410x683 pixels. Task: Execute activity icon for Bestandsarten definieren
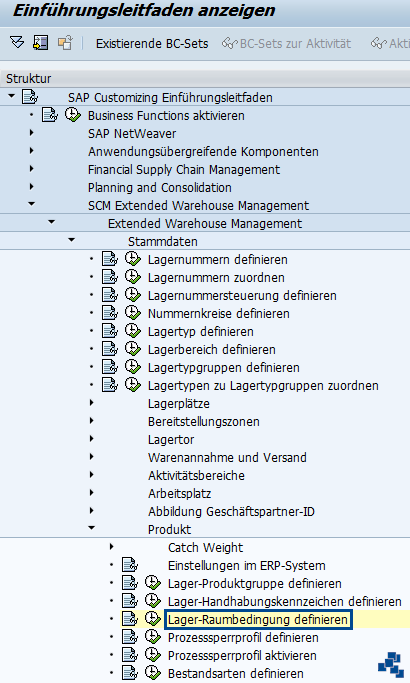153,673
